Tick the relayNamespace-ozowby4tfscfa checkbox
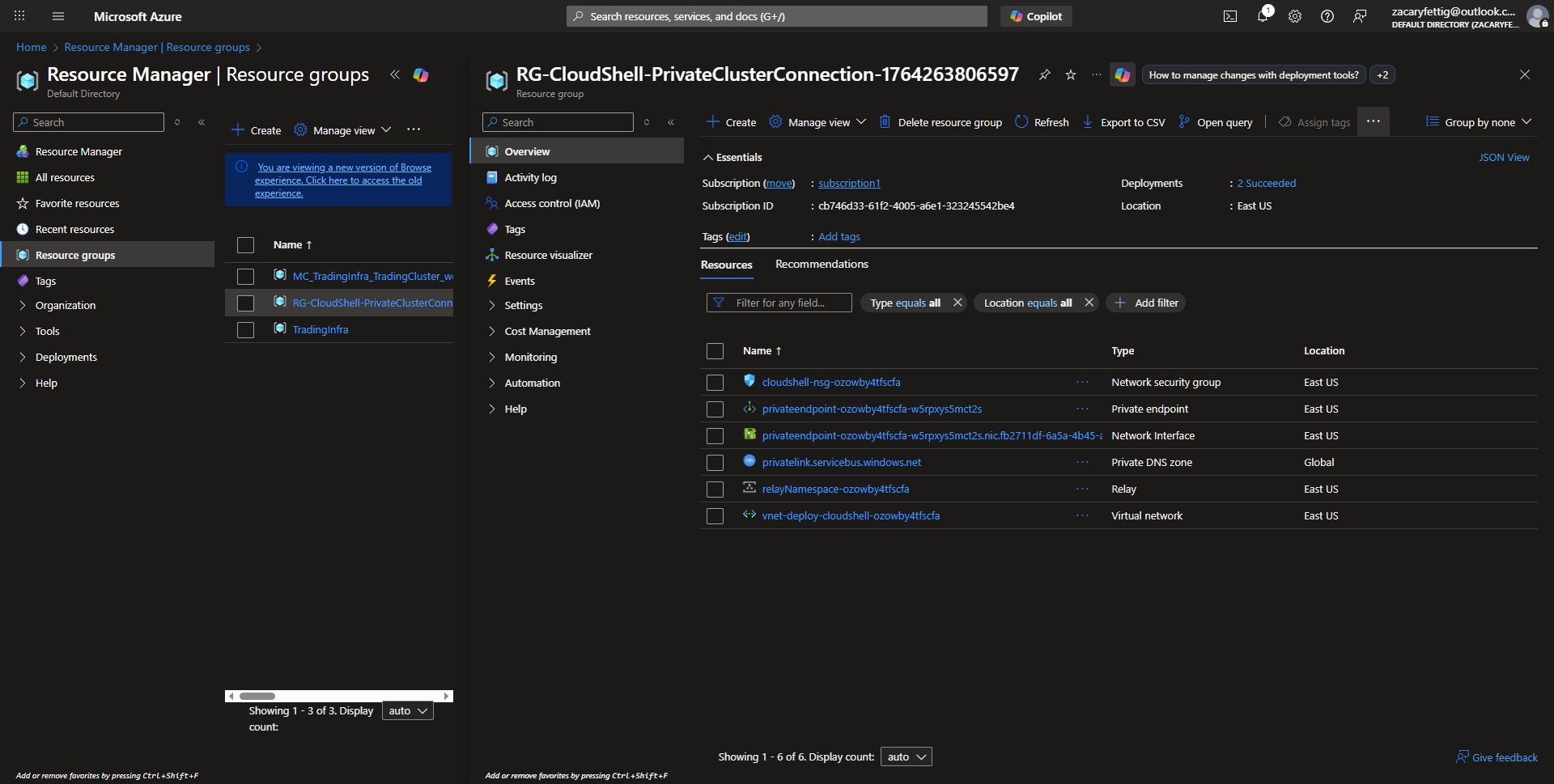This screenshot has width=1554, height=784. (x=715, y=489)
